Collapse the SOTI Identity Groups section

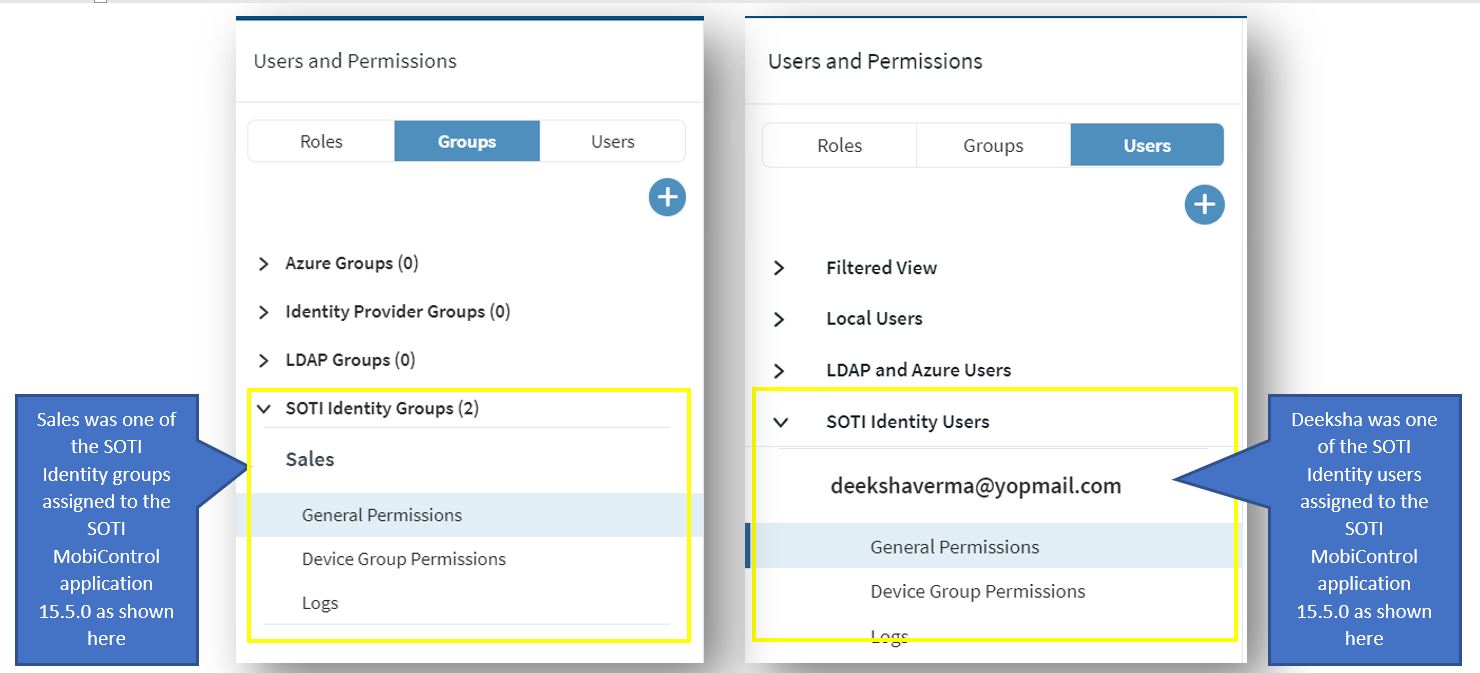(x=264, y=409)
